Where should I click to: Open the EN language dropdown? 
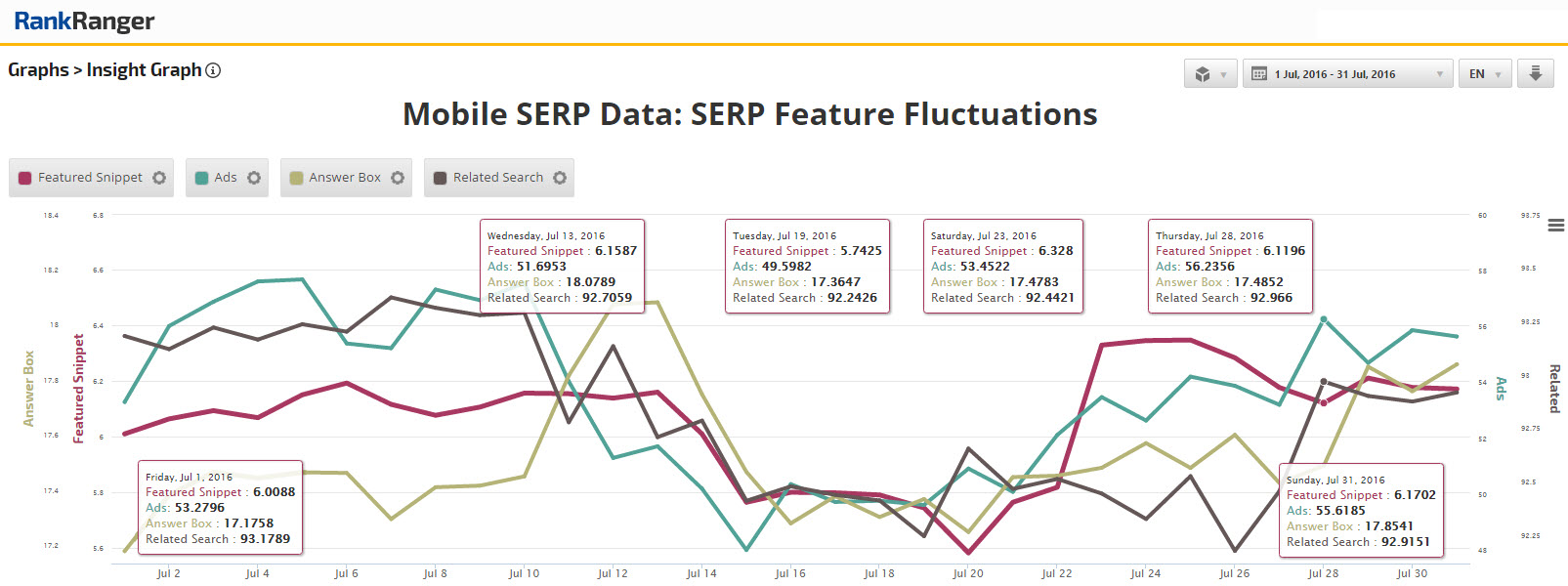click(1485, 74)
